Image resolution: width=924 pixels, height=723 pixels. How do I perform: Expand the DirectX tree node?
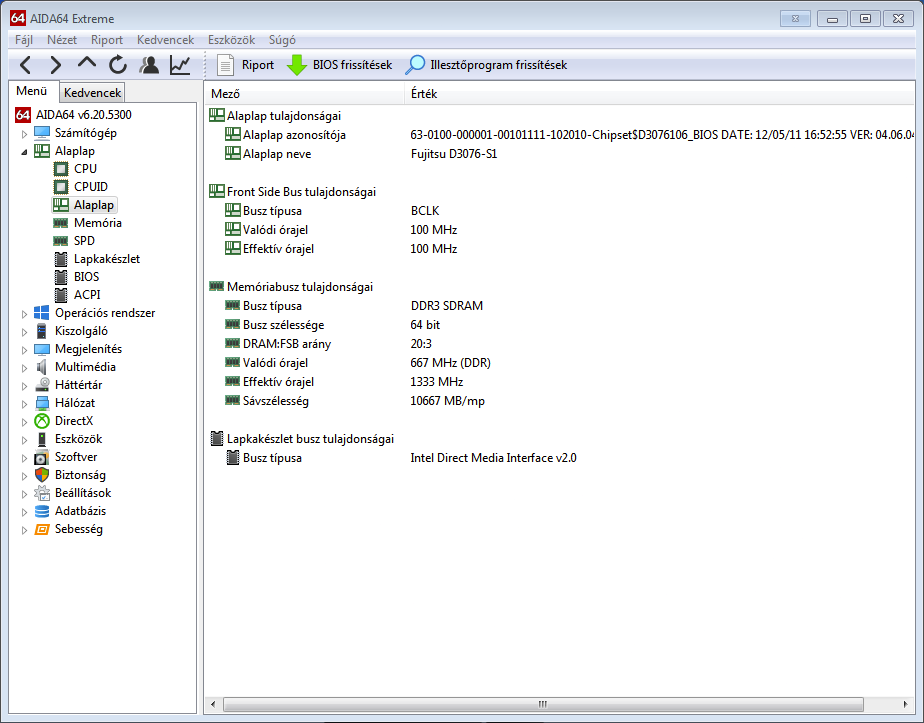(24, 422)
